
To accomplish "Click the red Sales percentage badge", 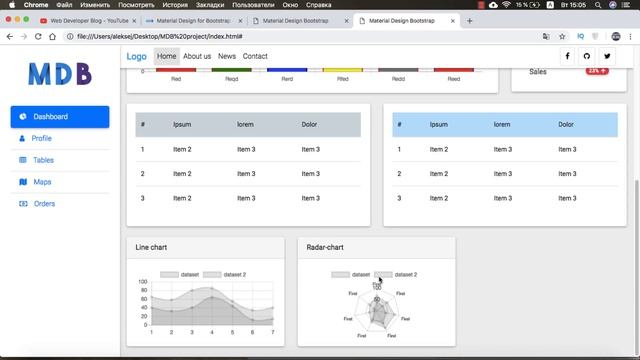I will click(597, 71).
